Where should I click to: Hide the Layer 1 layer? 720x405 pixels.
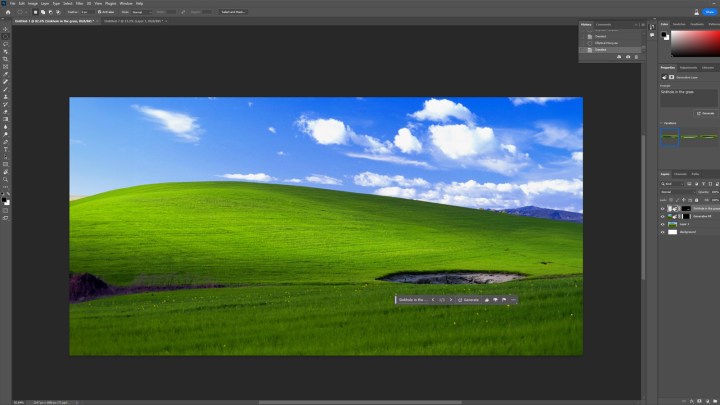[x=663, y=224]
